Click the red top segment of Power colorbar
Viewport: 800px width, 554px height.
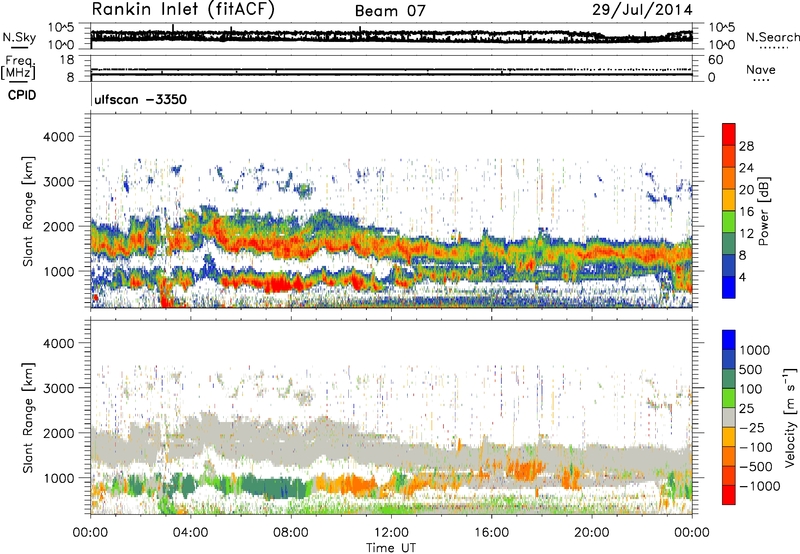coord(729,135)
